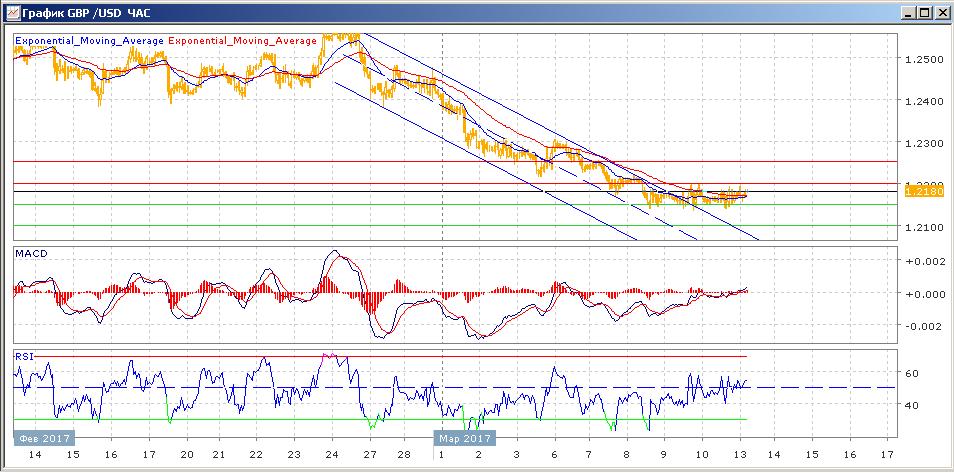954x473 pixels.
Task: Click the 60 level on RSI scale
Action: click(x=911, y=373)
